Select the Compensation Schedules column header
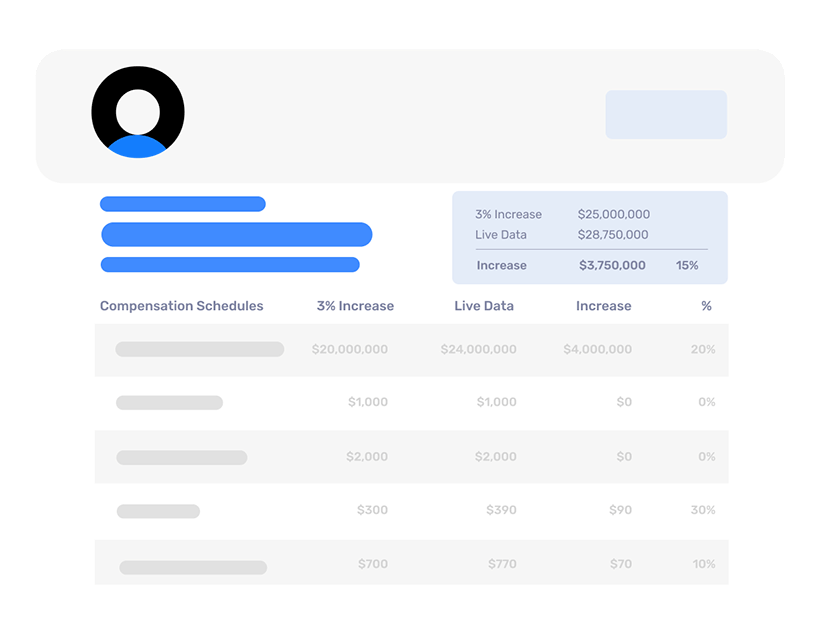819x630 pixels. click(x=181, y=306)
